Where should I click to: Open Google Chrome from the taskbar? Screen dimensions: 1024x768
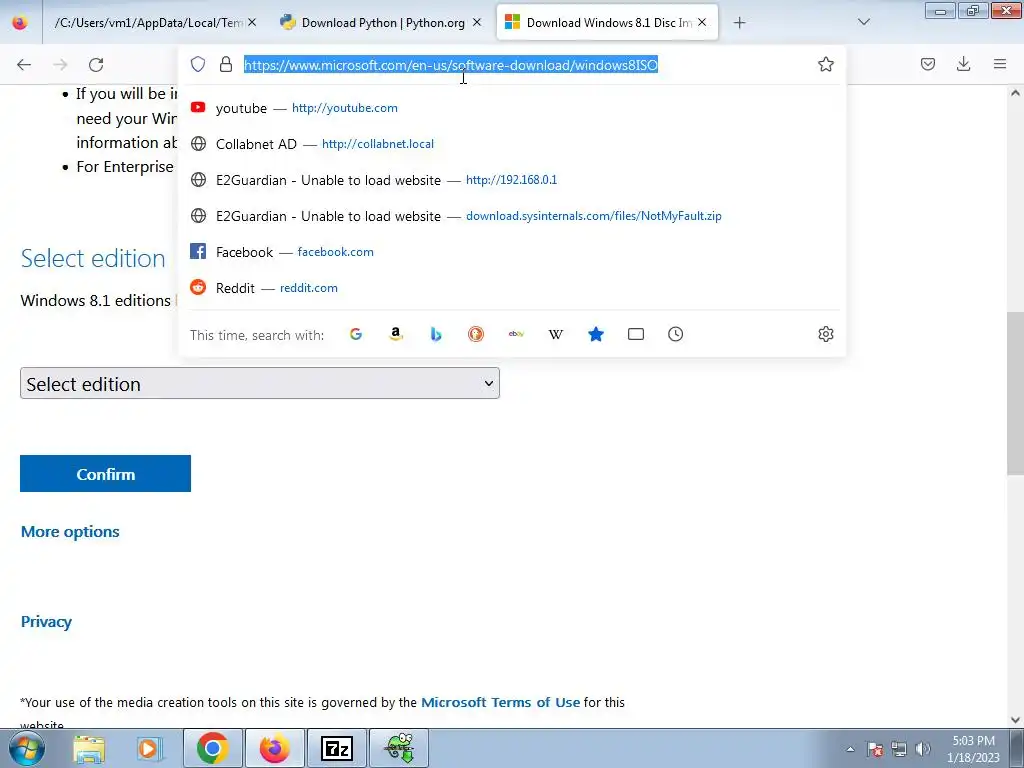click(212, 748)
